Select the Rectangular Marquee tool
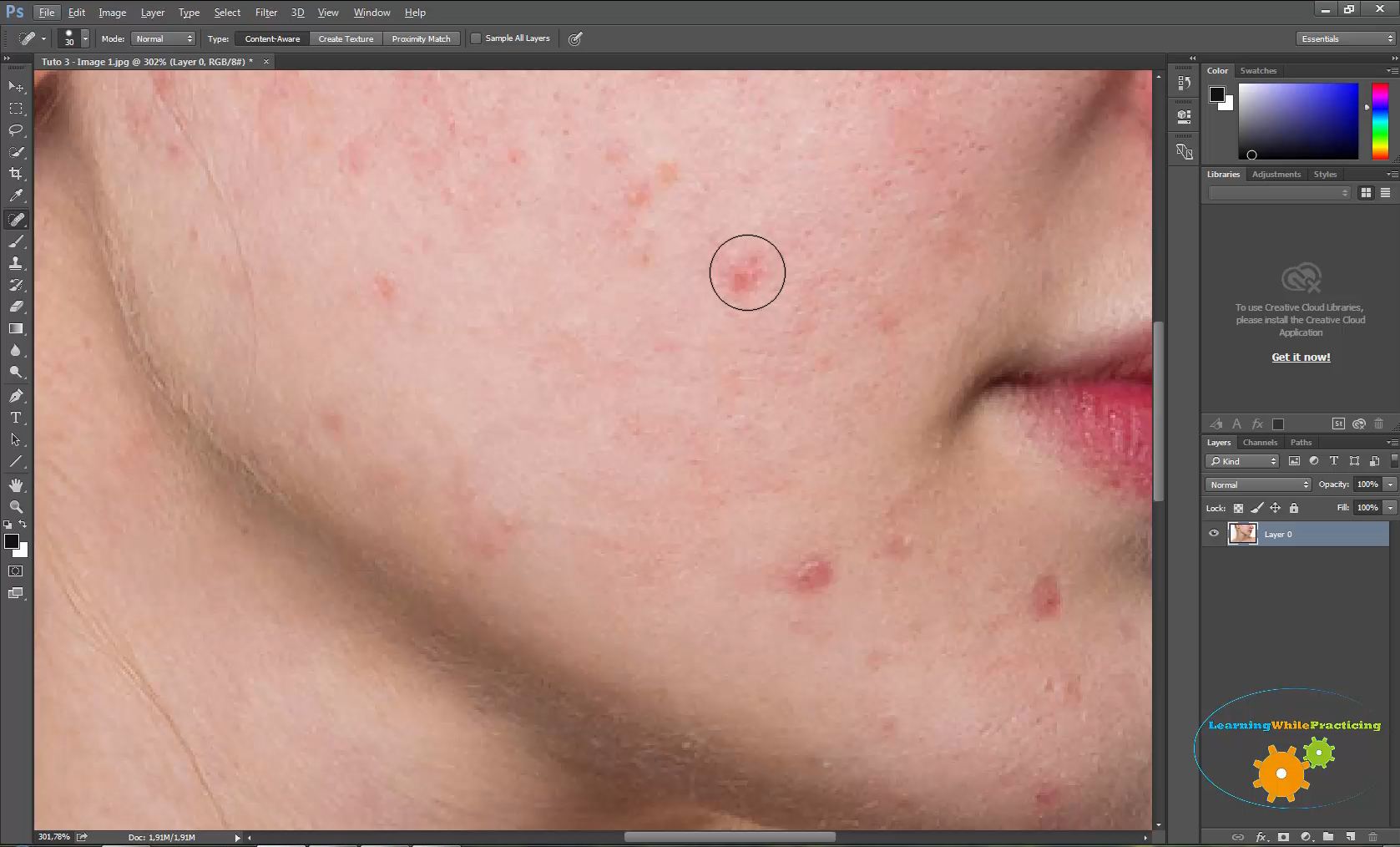1400x847 pixels. click(x=16, y=109)
